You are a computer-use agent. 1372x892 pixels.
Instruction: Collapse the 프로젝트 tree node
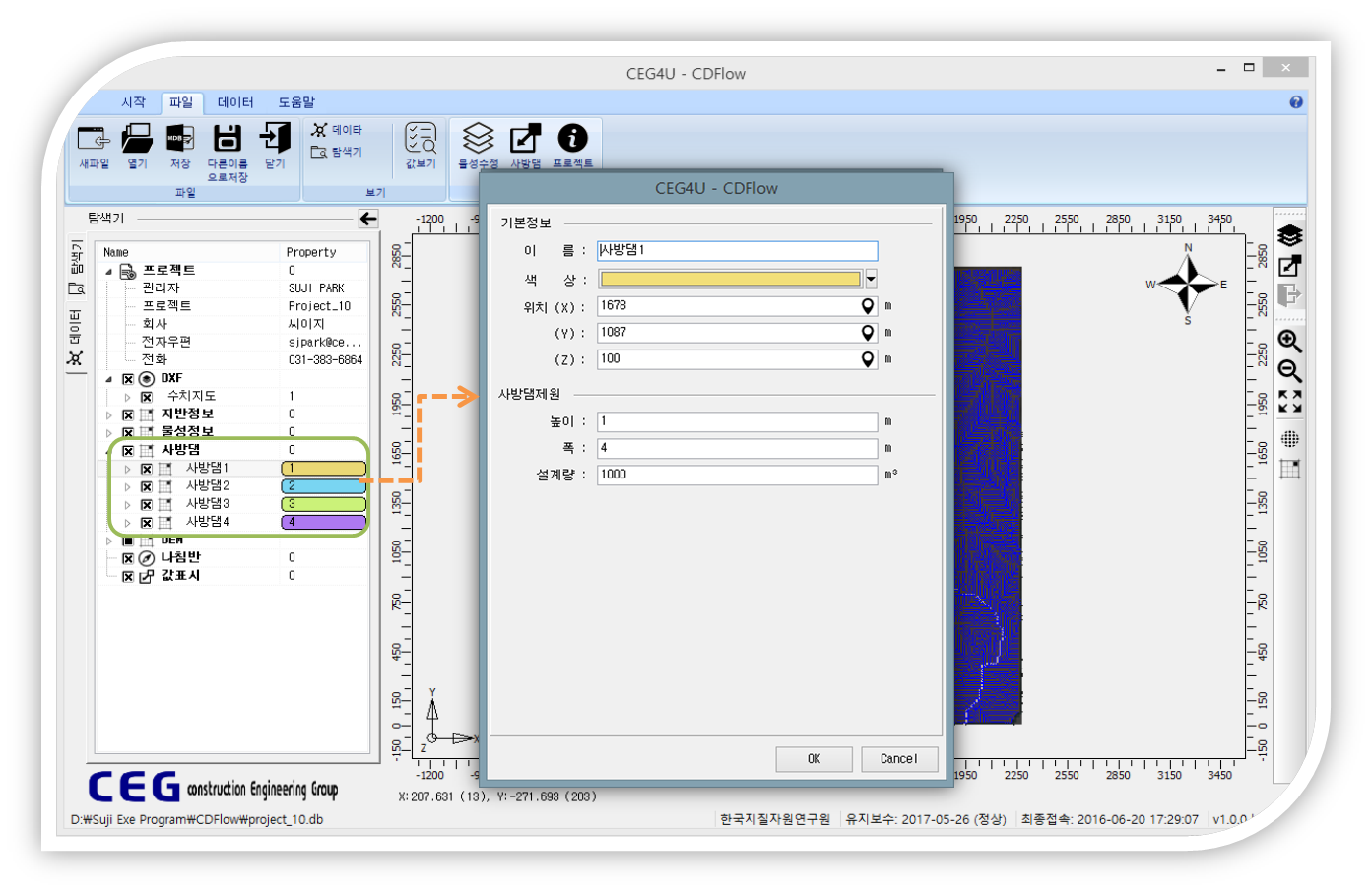click(x=109, y=272)
